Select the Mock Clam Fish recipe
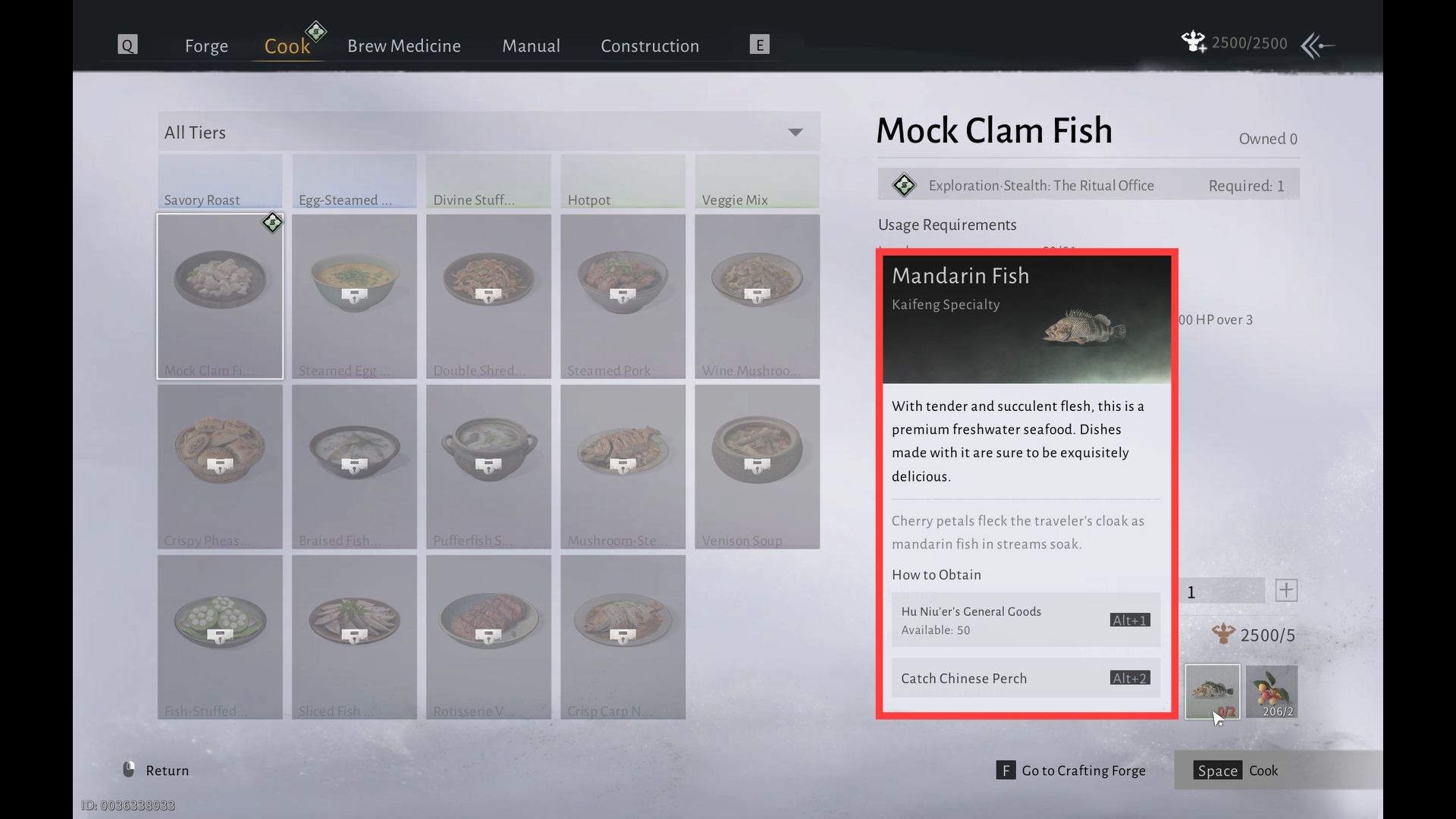Image resolution: width=1456 pixels, height=819 pixels. pos(220,296)
